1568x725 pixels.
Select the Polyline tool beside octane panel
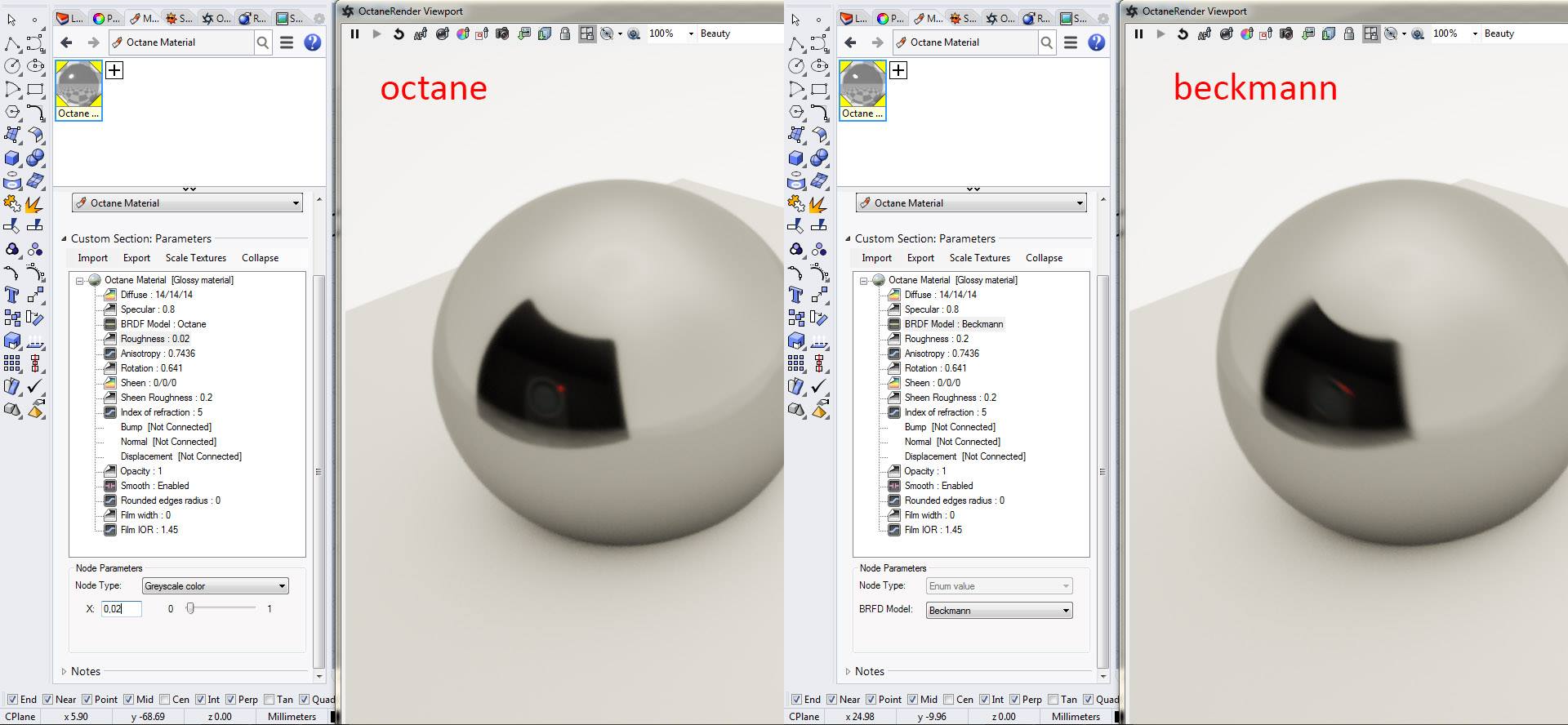(11, 43)
